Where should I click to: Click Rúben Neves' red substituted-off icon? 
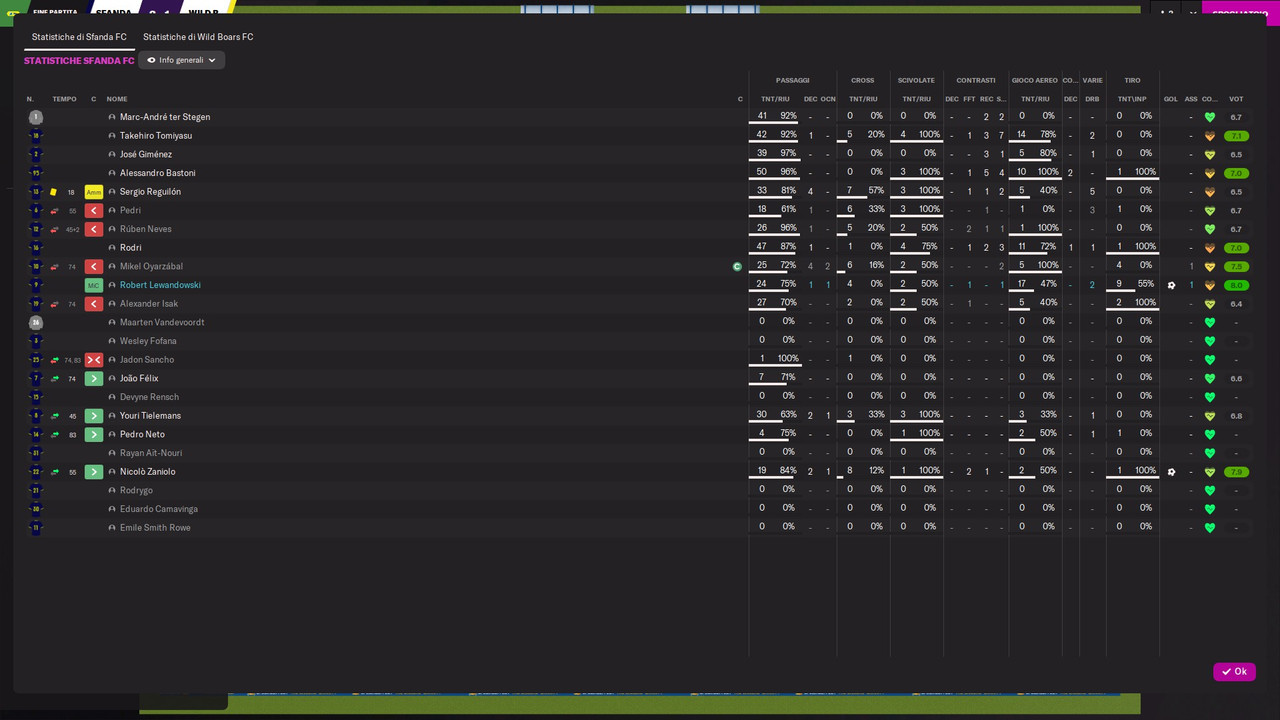(94, 229)
